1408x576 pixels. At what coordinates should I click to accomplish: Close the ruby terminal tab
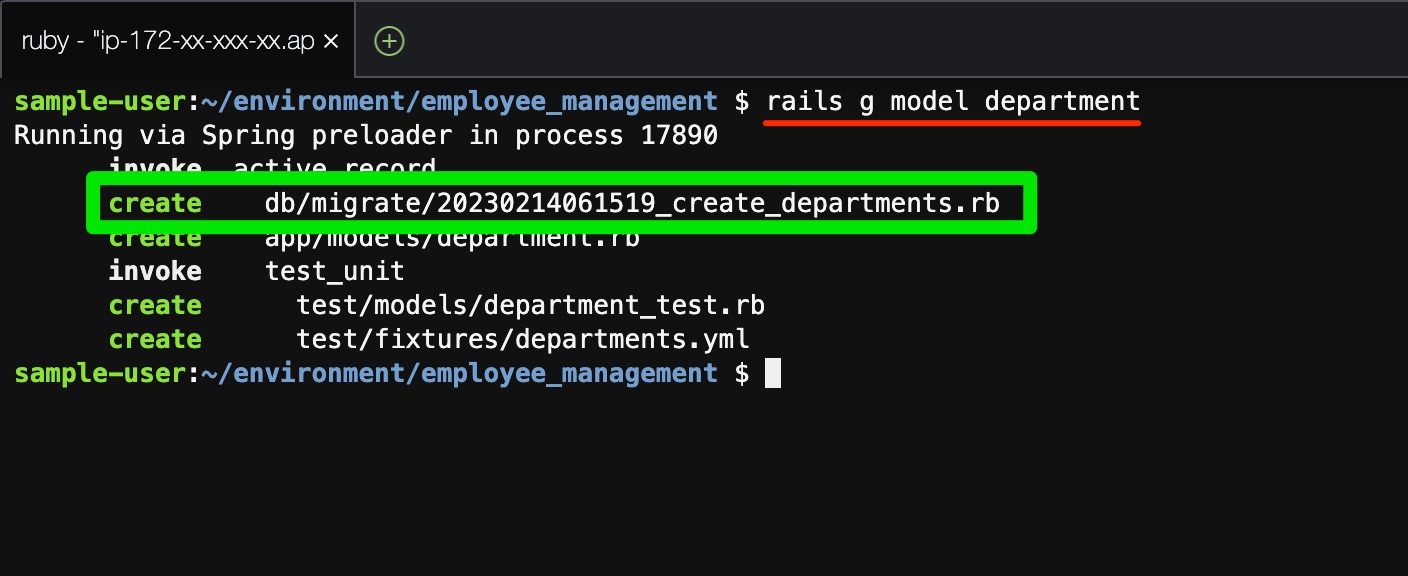pyautogui.click(x=332, y=41)
